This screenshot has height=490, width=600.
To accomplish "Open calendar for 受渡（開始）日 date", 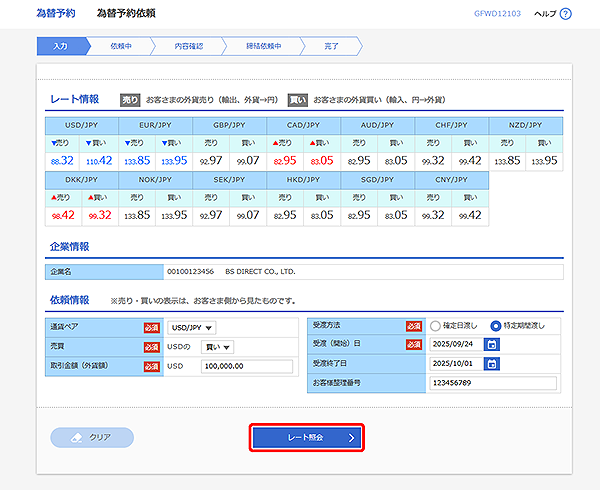I will pyautogui.click(x=492, y=344).
